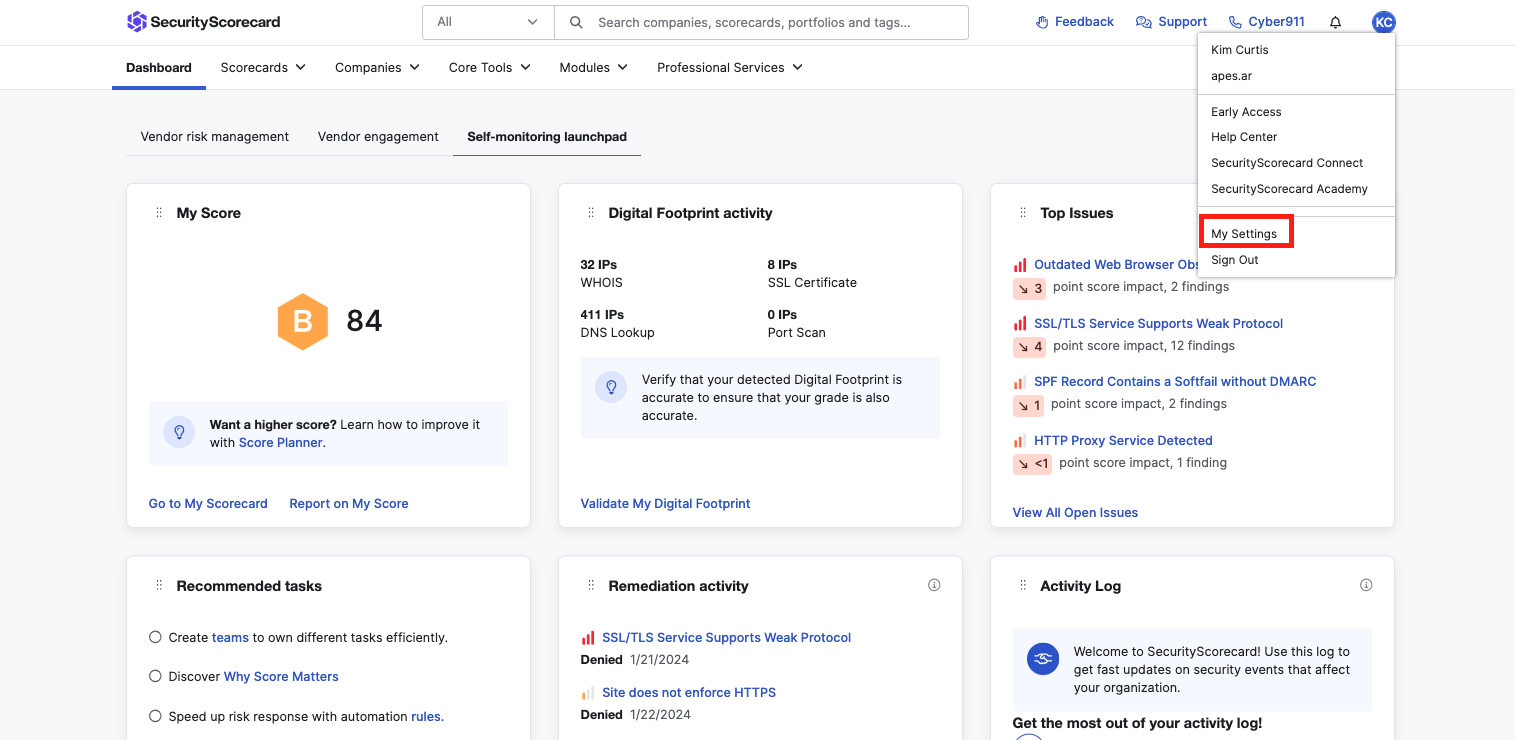The image size is (1515, 740).
Task: Expand the Professional Services menu
Action: (x=730, y=67)
